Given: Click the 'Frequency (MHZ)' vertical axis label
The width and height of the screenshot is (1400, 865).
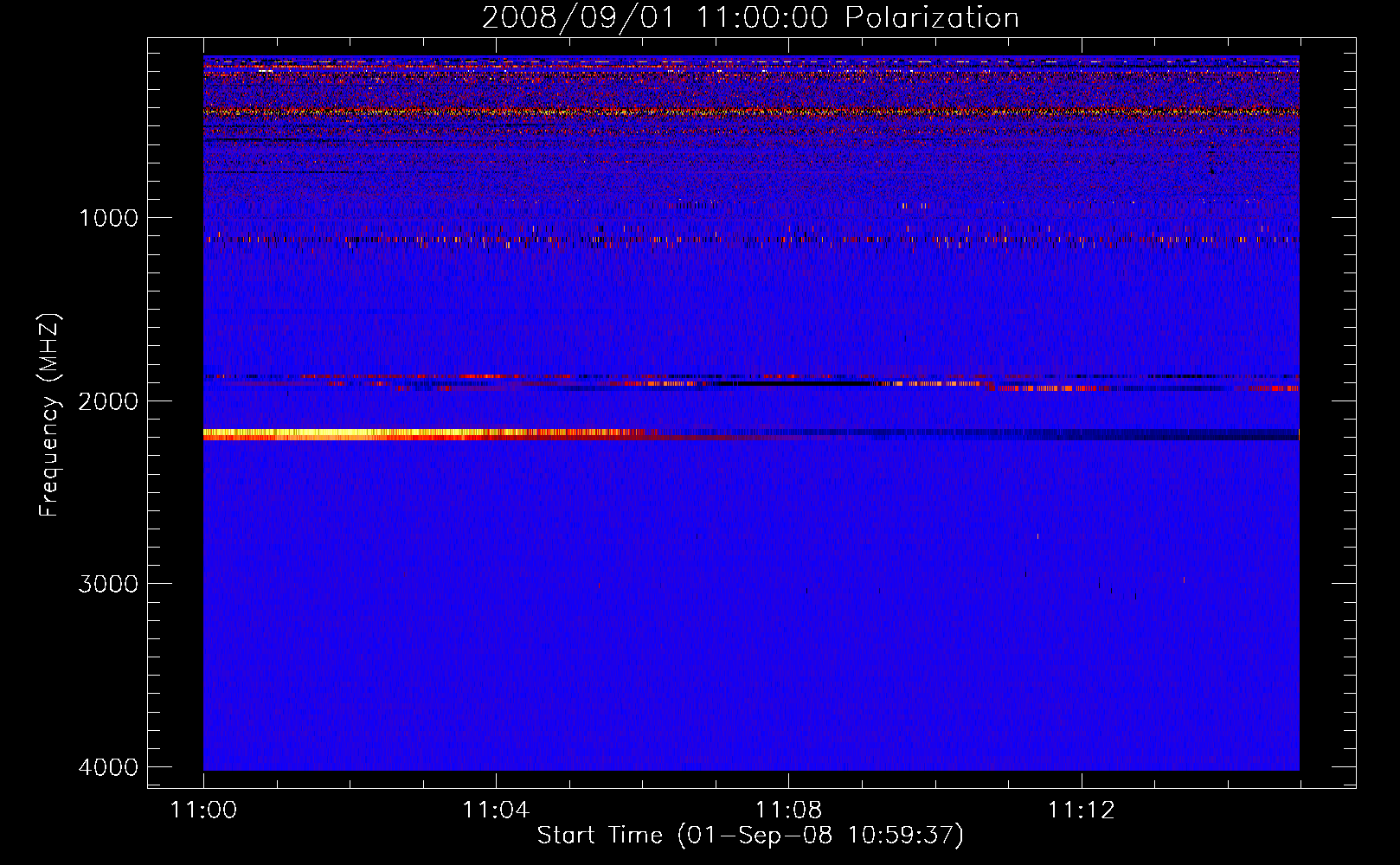Looking at the screenshot, I should coord(49,415).
